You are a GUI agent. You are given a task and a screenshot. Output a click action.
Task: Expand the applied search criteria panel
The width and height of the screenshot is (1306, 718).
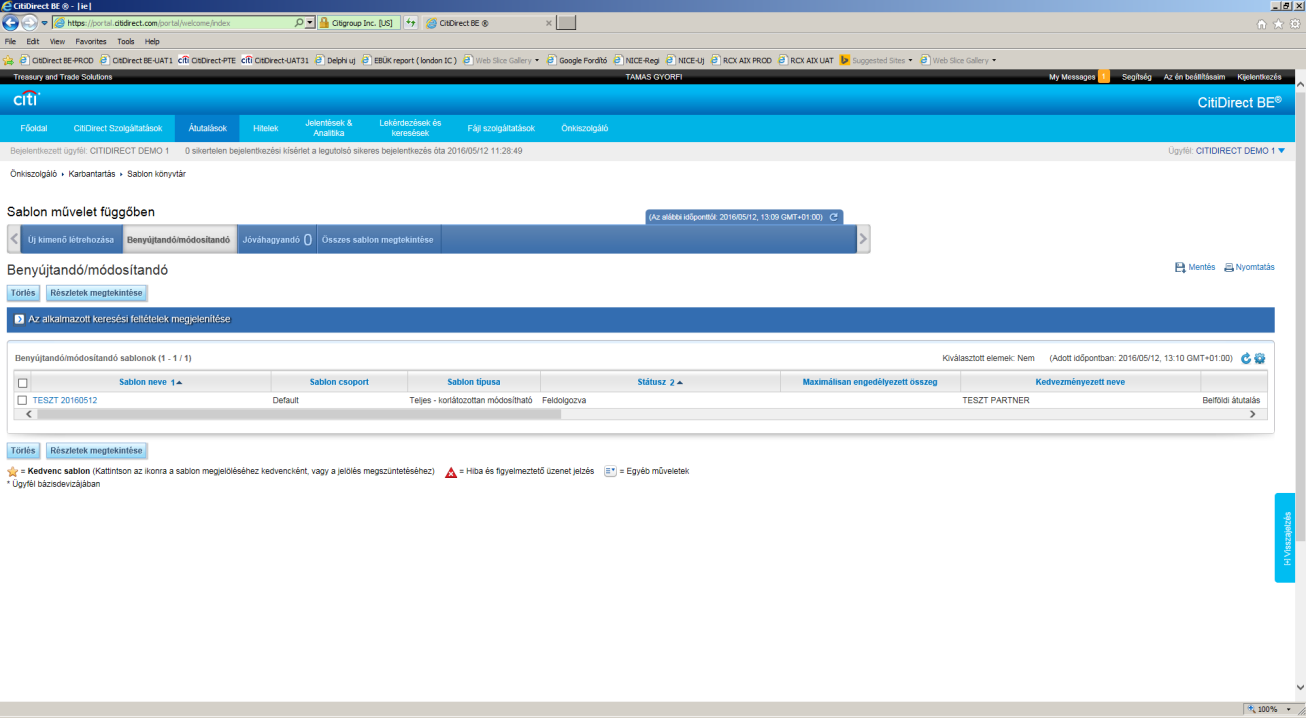point(19,319)
